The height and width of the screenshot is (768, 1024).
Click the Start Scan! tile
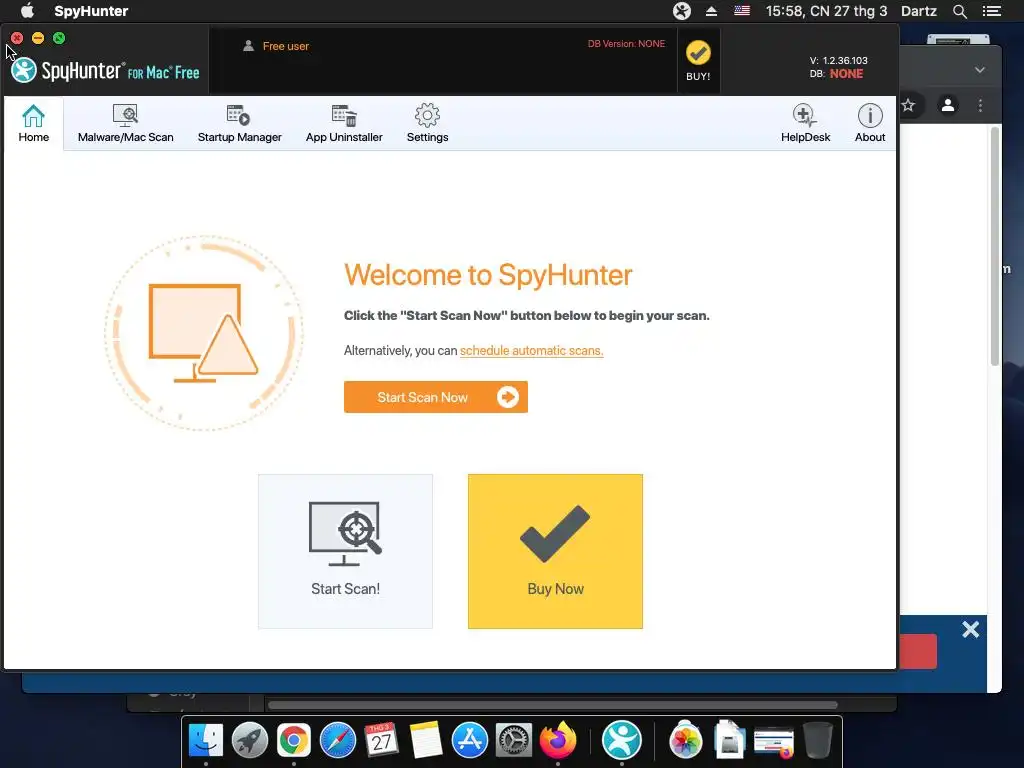pyautogui.click(x=345, y=551)
